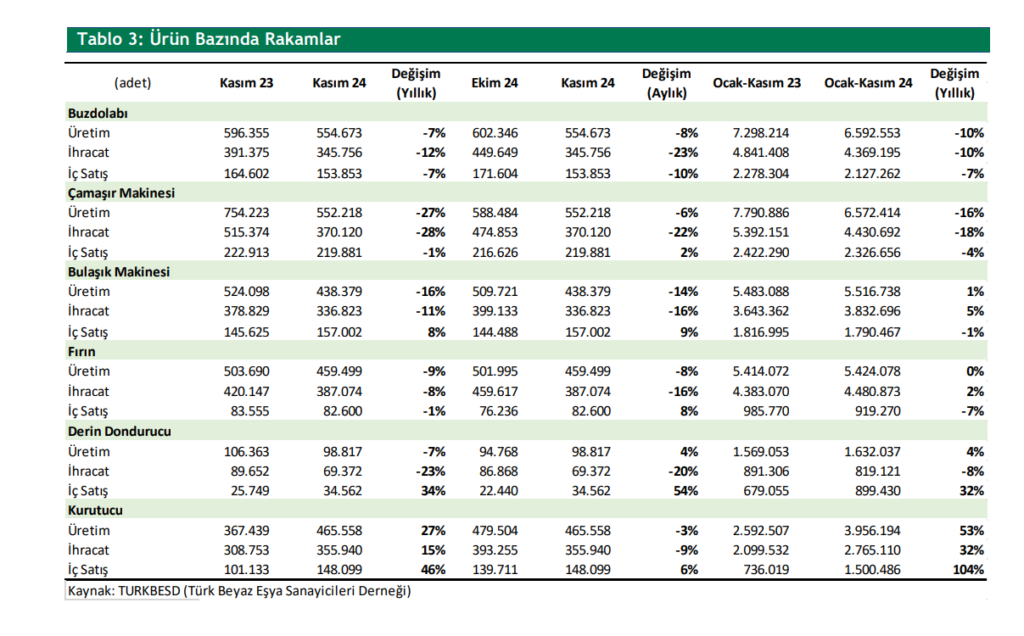
Task: Click the 'Buzdolabı' section header
Action: click(x=97, y=113)
